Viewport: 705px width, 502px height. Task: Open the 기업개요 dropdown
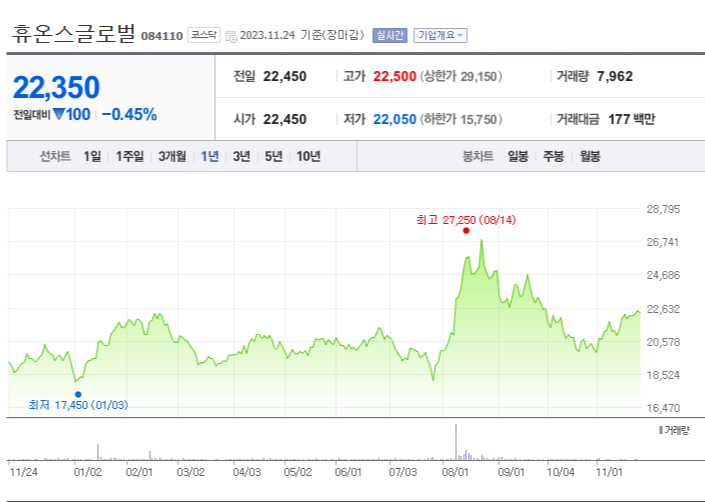pyautogui.click(x=440, y=36)
